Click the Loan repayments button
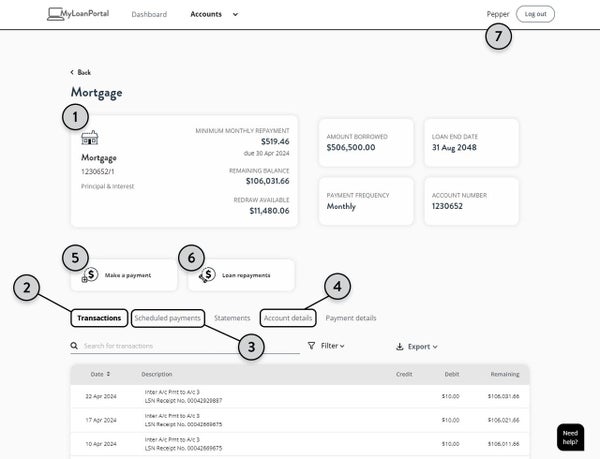This screenshot has width=600, height=459. [x=241, y=275]
